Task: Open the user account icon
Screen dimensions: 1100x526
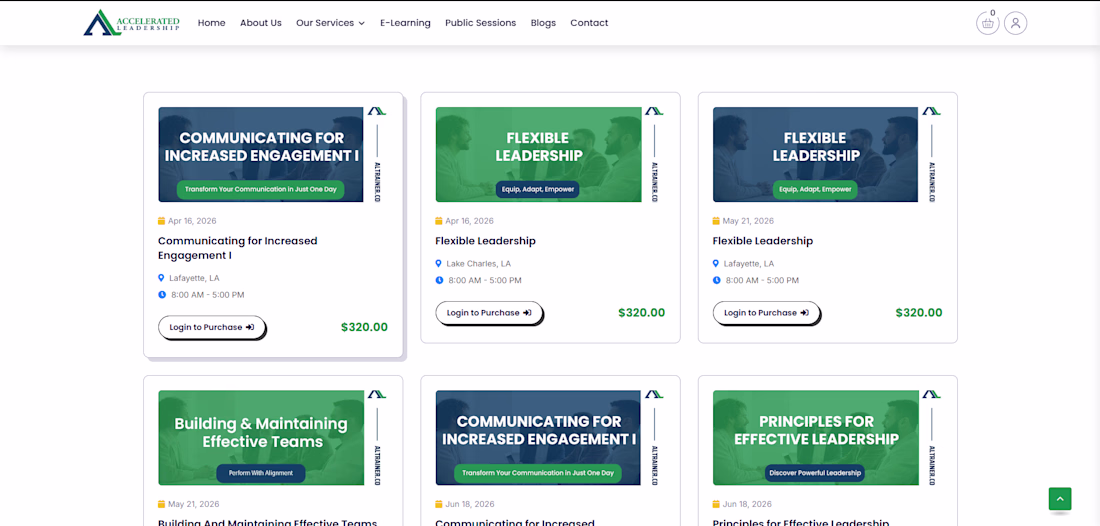Action: 1015,23
